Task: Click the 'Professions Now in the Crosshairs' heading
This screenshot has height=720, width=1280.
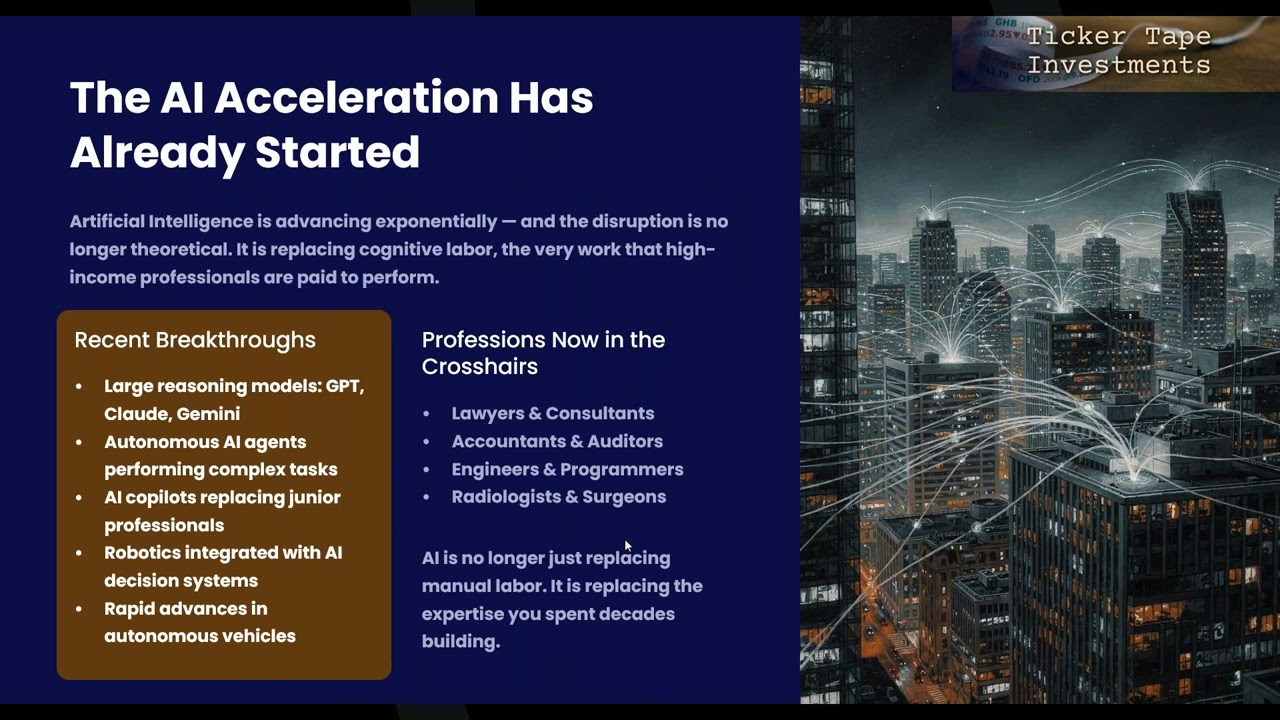Action: pyautogui.click(x=543, y=353)
